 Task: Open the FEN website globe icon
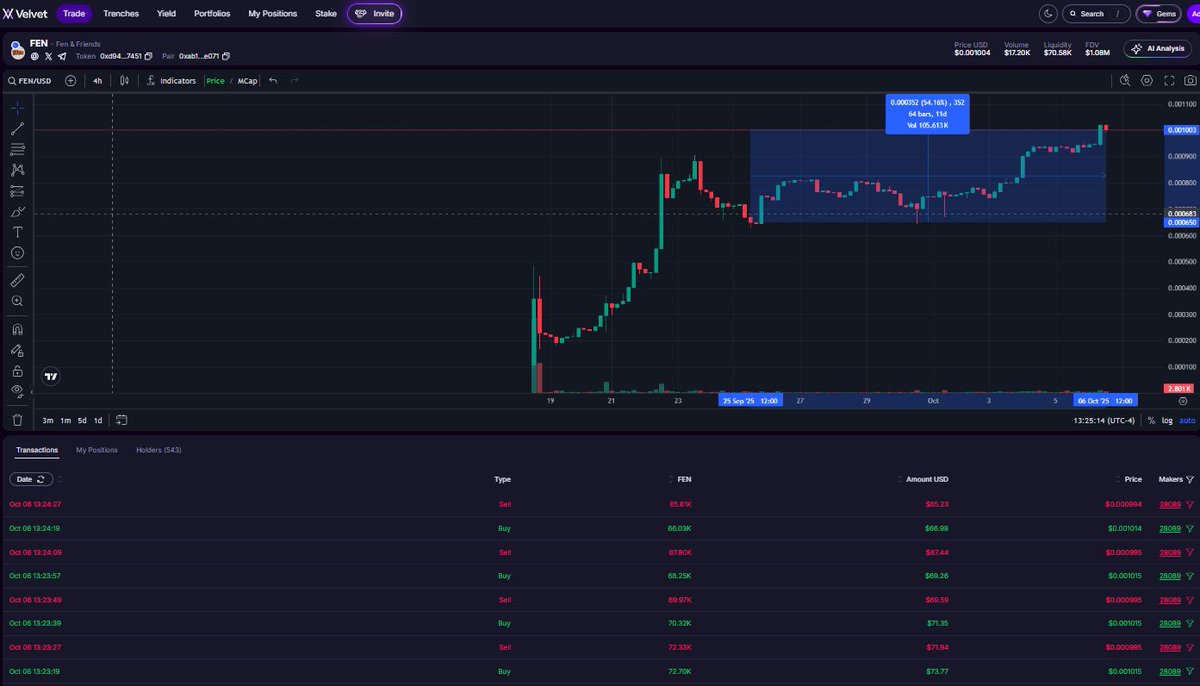35,56
